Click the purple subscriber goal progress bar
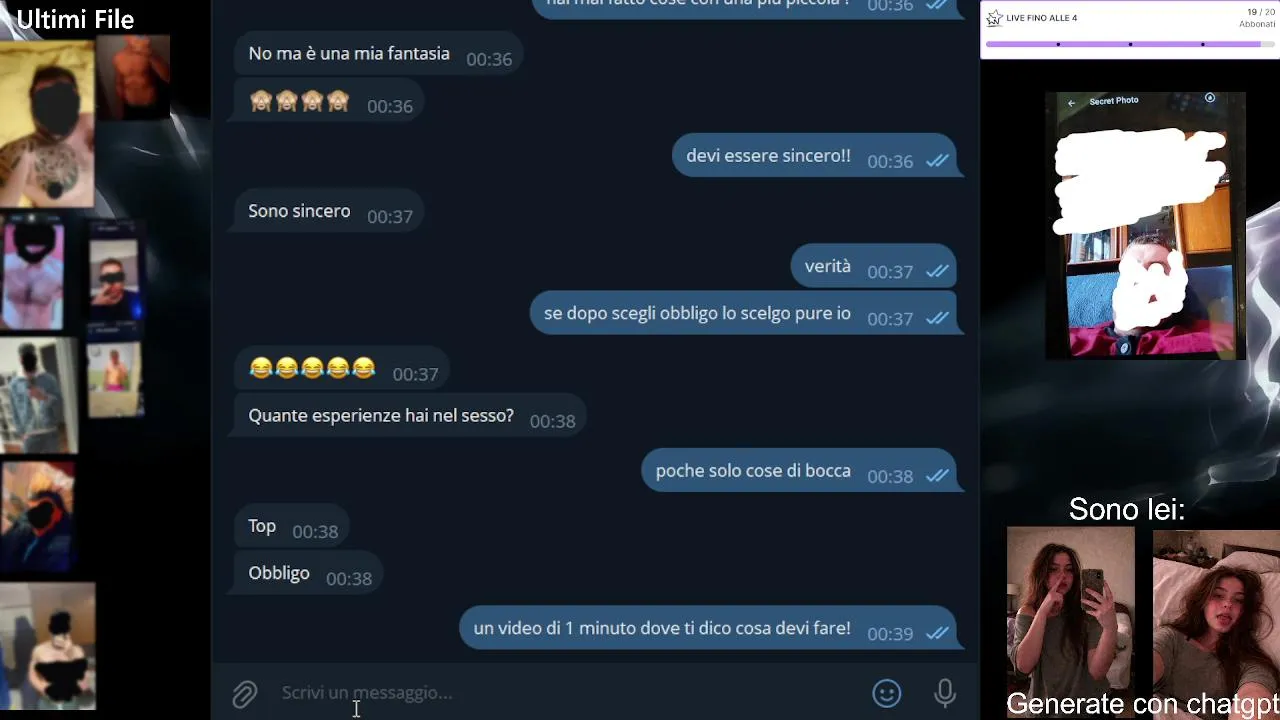 coord(1130,44)
